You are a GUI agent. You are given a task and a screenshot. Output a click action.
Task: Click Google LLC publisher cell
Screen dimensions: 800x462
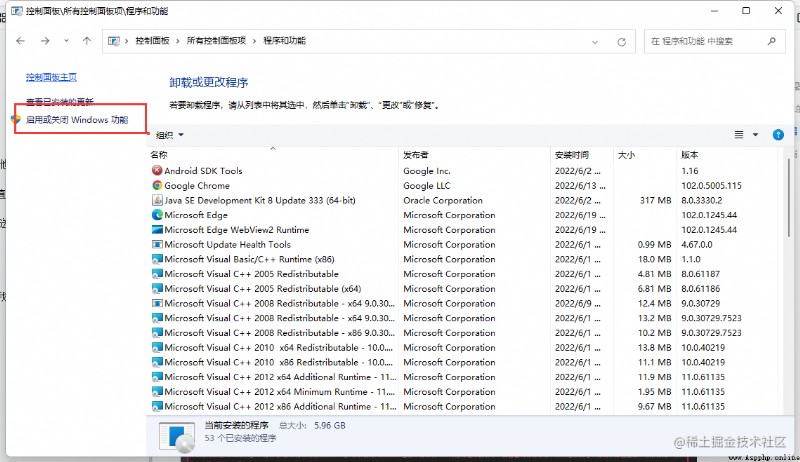point(427,186)
